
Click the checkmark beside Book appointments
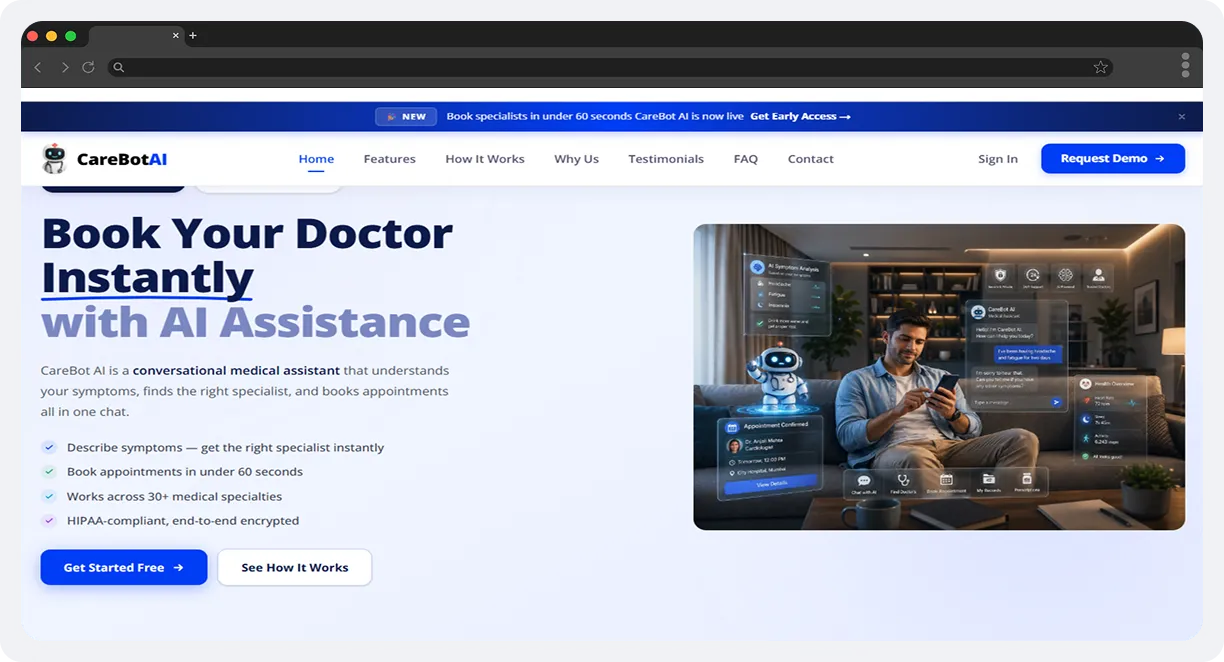click(x=48, y=471)
